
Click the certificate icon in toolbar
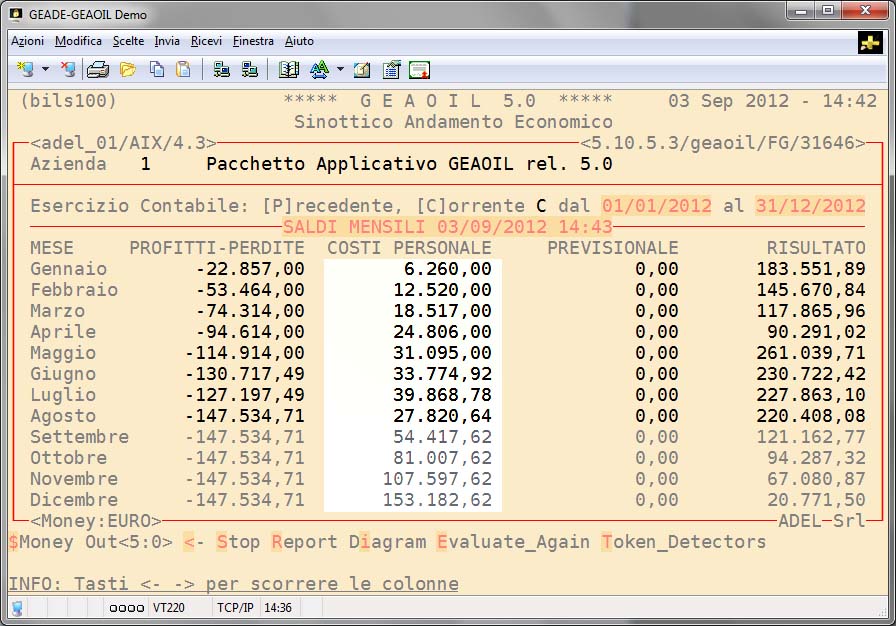[419, 70]
